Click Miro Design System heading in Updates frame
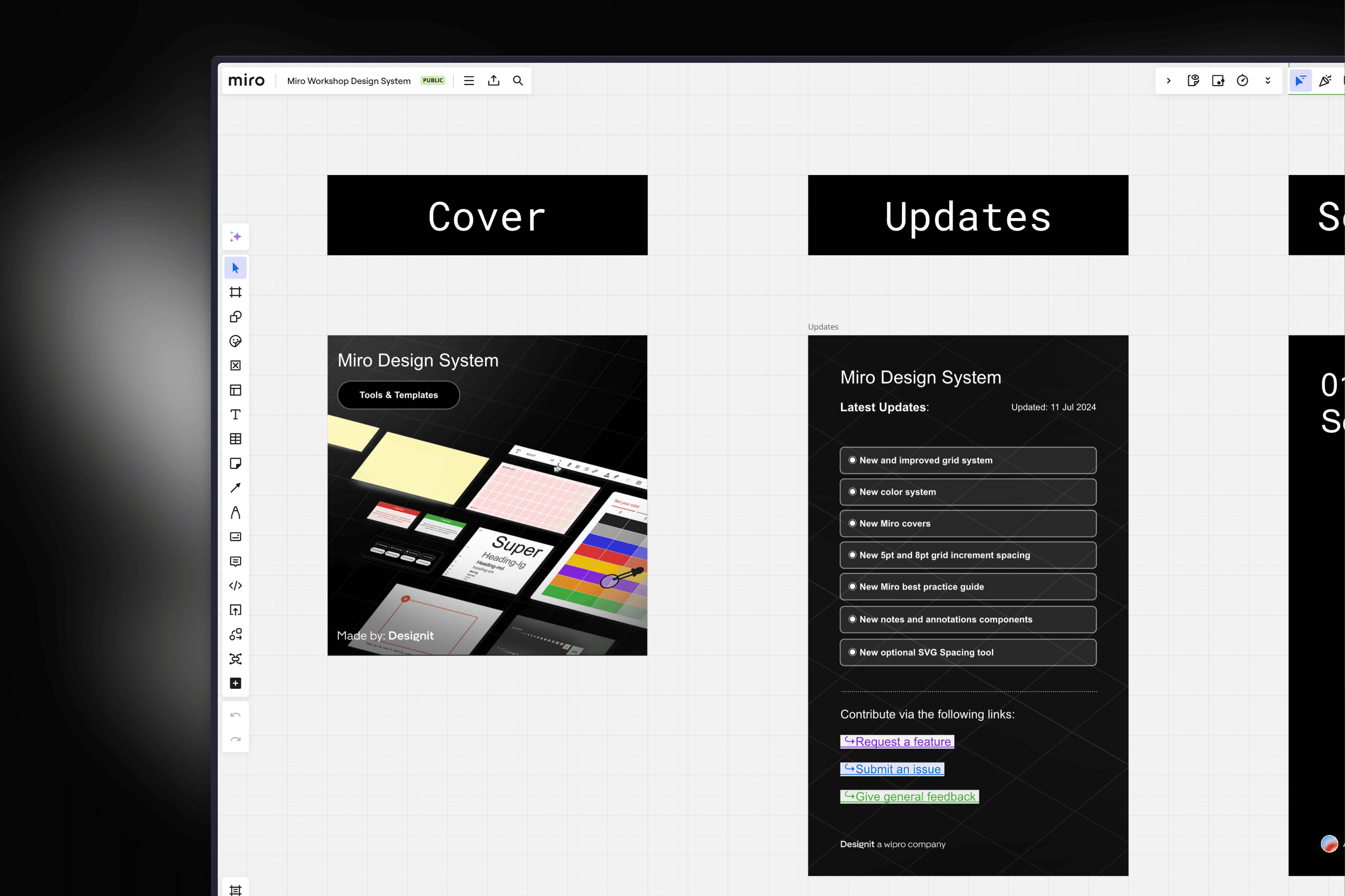The image size is (1345, 896). [x=921, y=378]
